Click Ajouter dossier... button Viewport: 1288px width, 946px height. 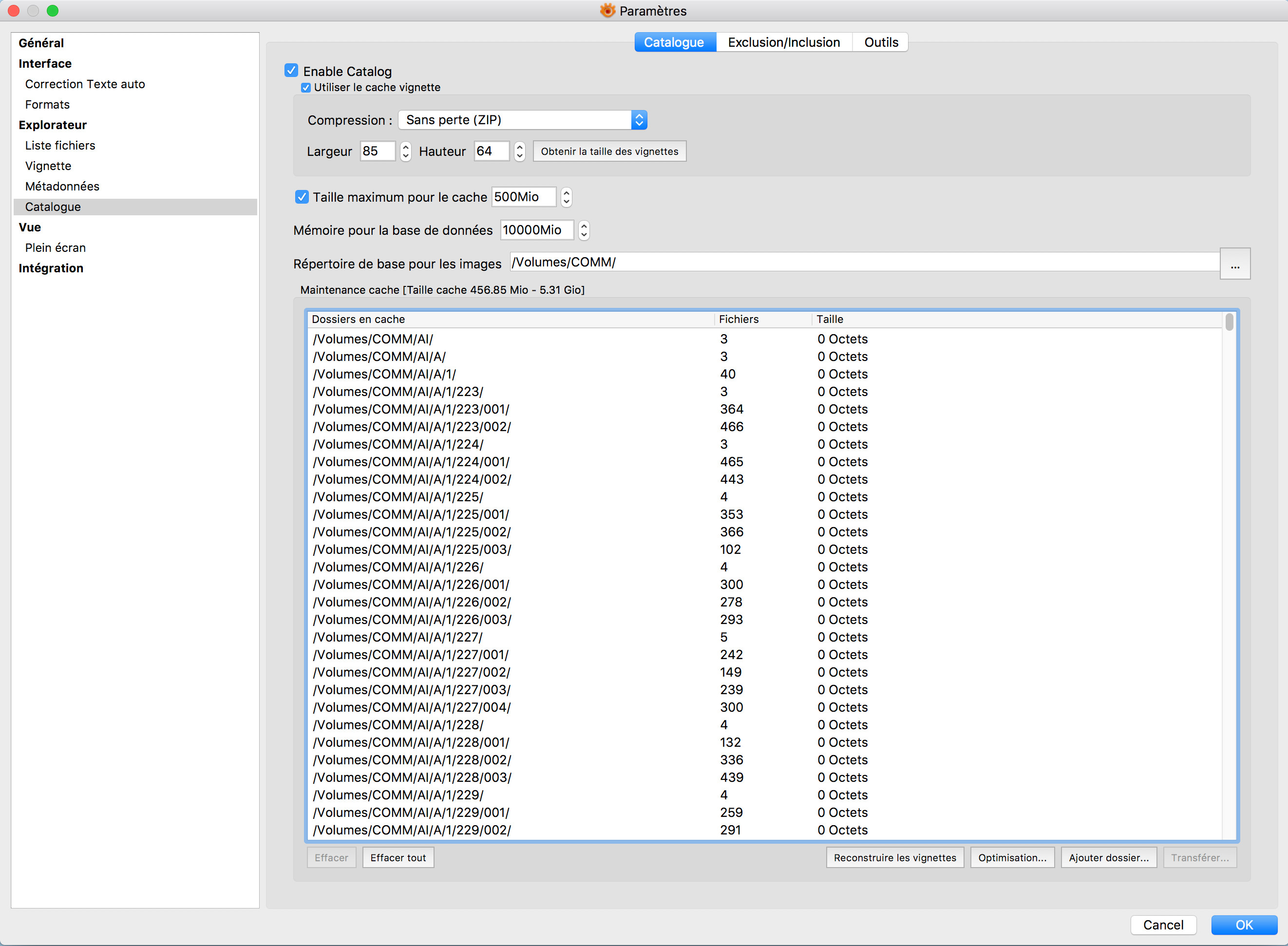click(x=1108, y=857)
